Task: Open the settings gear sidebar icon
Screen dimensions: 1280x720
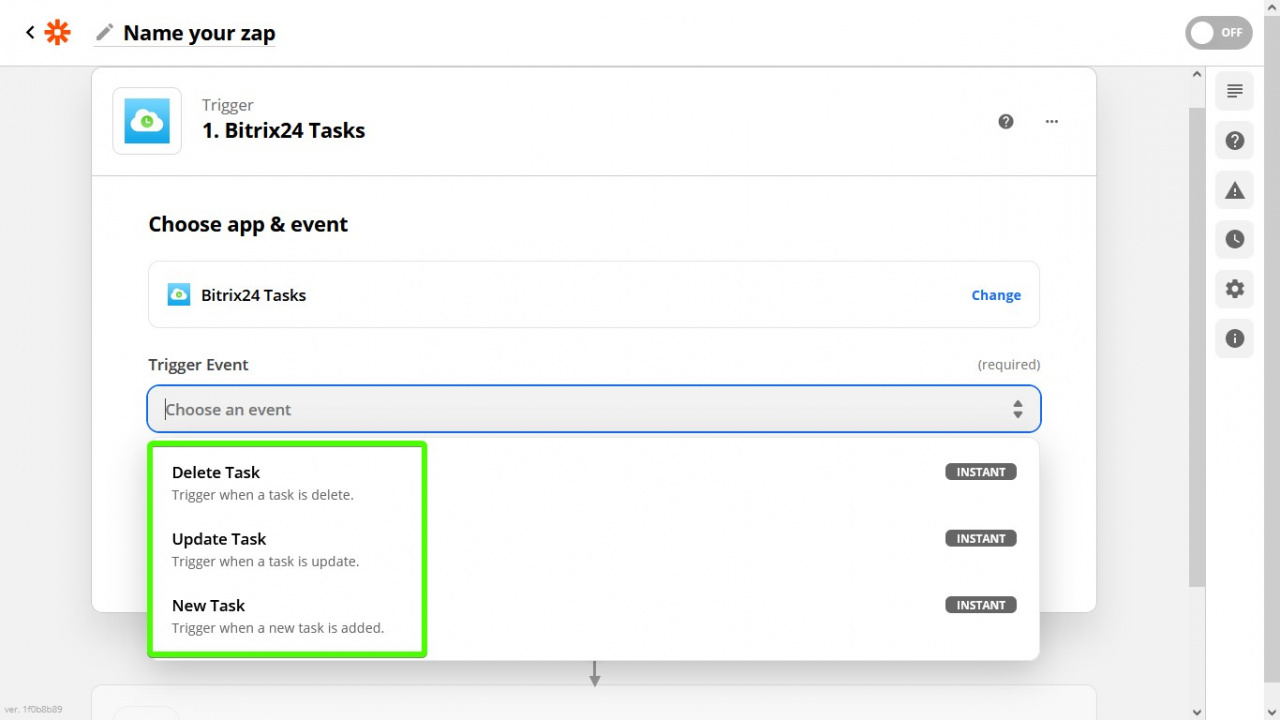Action: 1235,289
